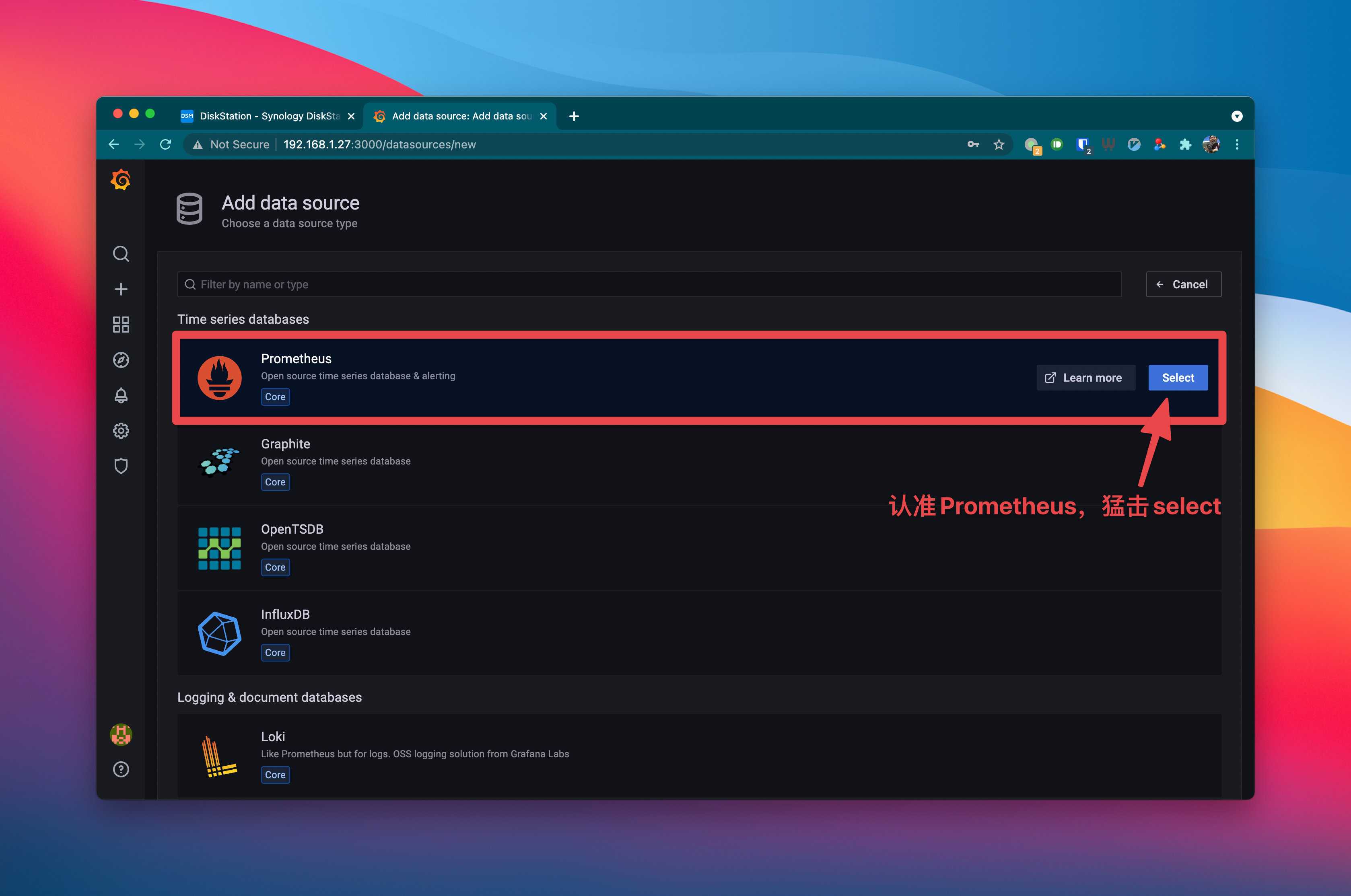Click the Core badge under Loki
Viewport: 1351px width, 896px height.
coord(275,775)
